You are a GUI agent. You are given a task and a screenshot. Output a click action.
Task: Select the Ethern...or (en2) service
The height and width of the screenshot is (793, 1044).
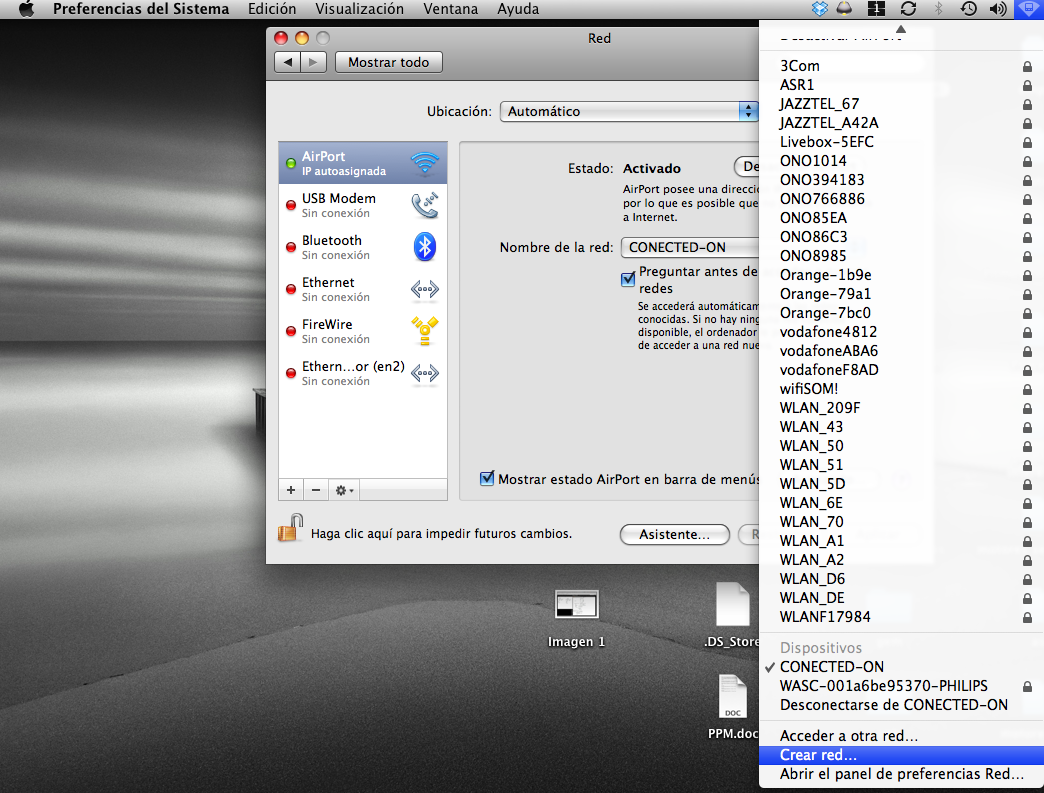pyautogui.click(x=363, y=373)
